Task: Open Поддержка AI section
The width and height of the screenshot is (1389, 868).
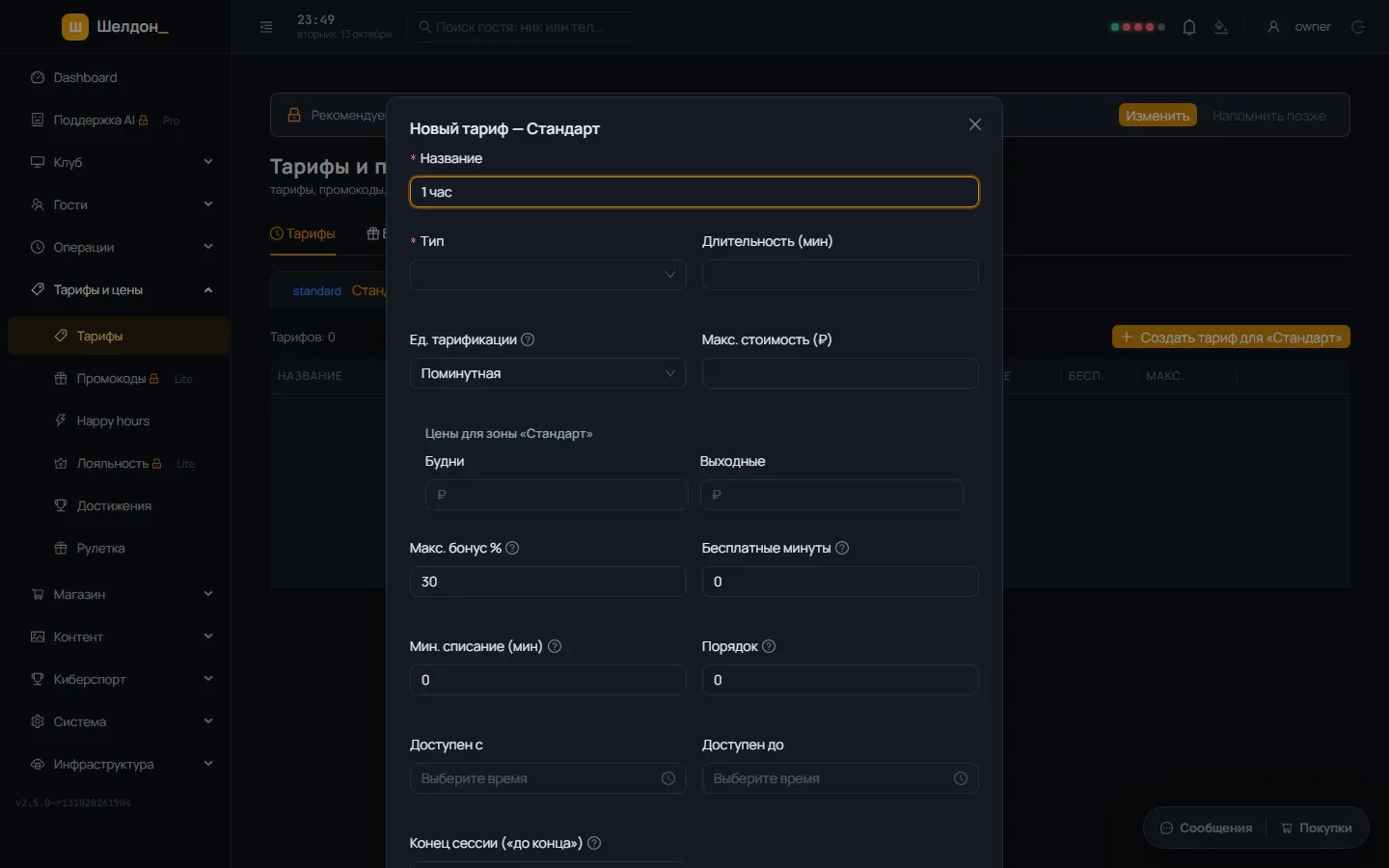Action: [116, 120]
